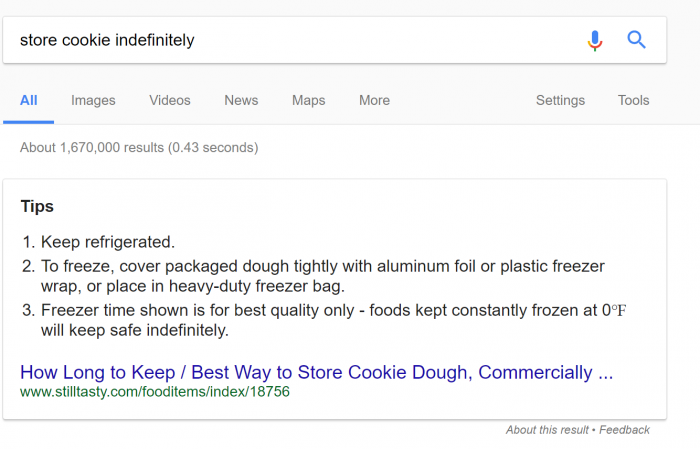700x449 pixels.
Task: Open 'About this result' link
Action: tap(547, 430)
